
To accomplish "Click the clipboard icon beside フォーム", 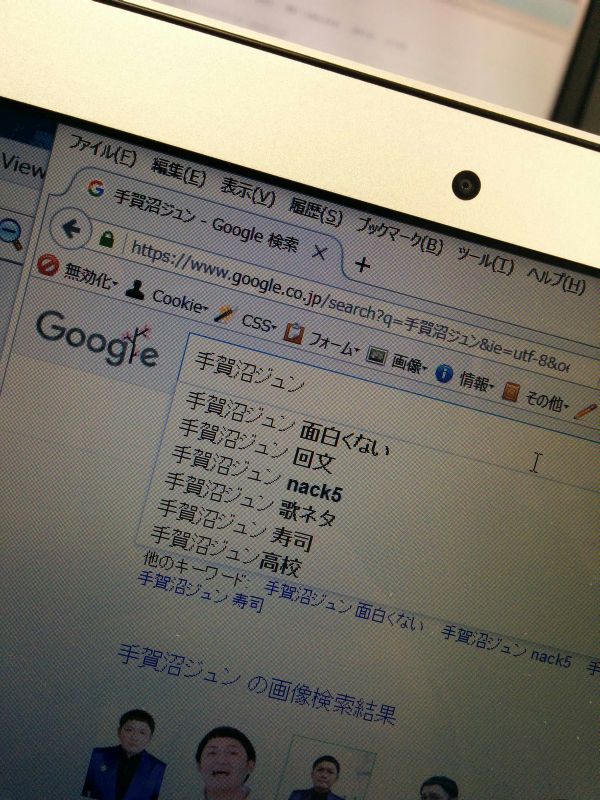I will (x=294, y=334).
